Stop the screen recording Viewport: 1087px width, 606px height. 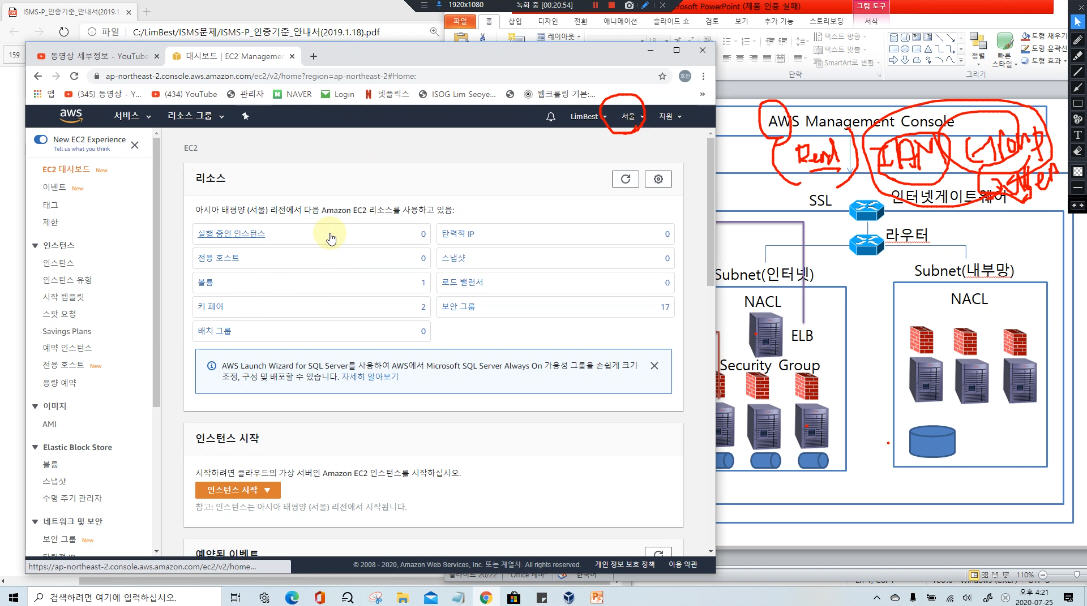tap(611, 5)
